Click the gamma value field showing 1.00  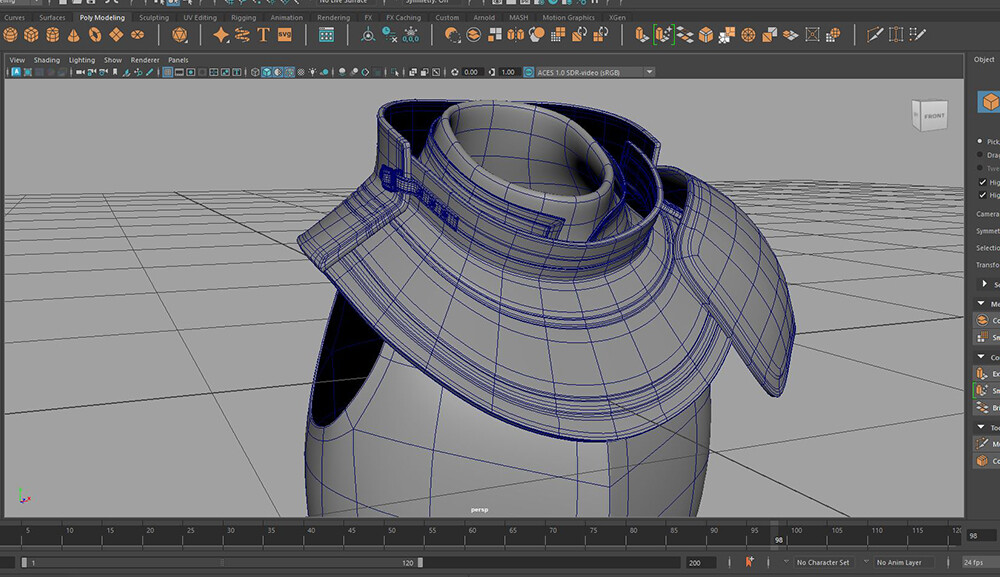[508, 72]
